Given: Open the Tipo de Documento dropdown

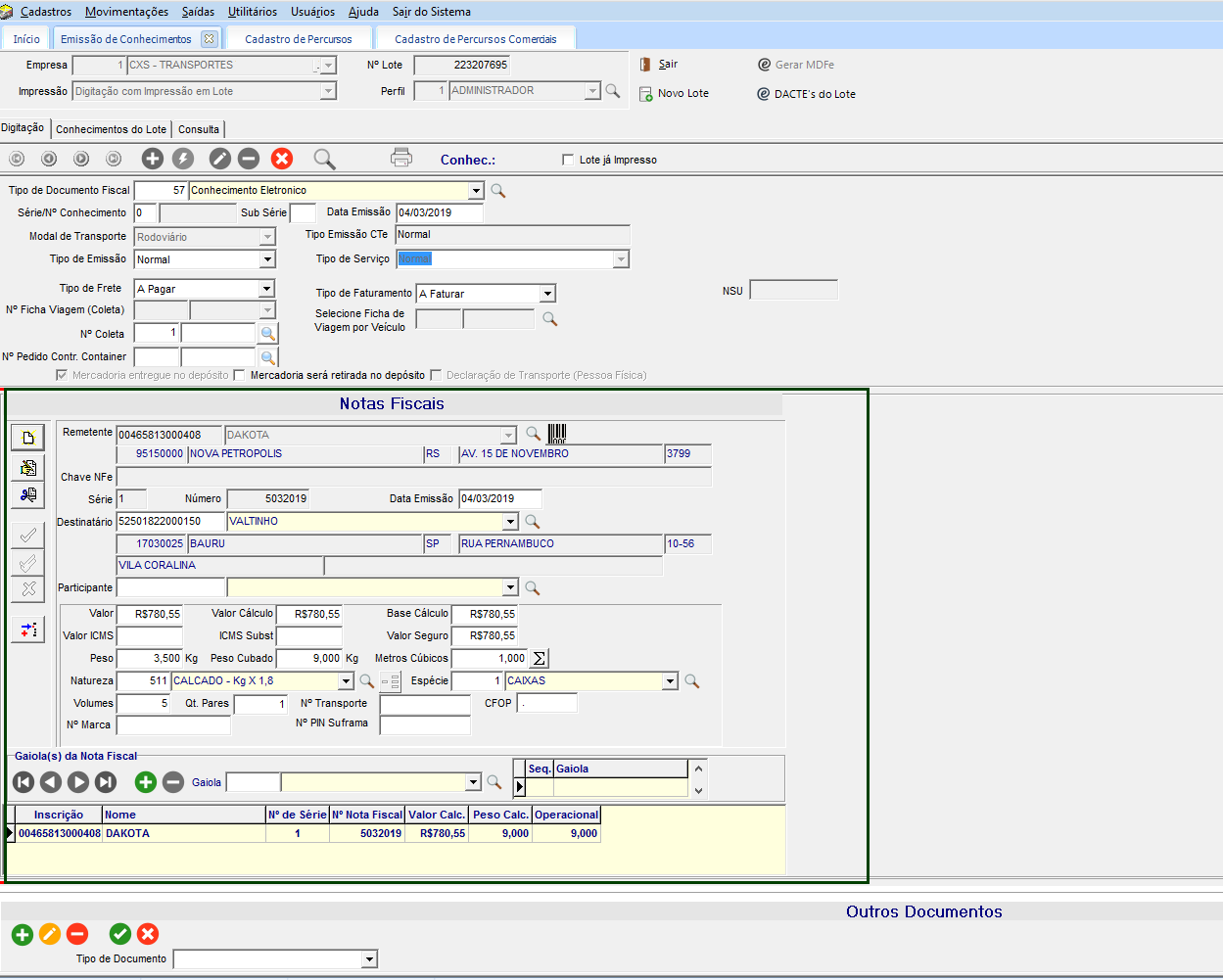Looking at the screenshot, I should tap(369, 959).
